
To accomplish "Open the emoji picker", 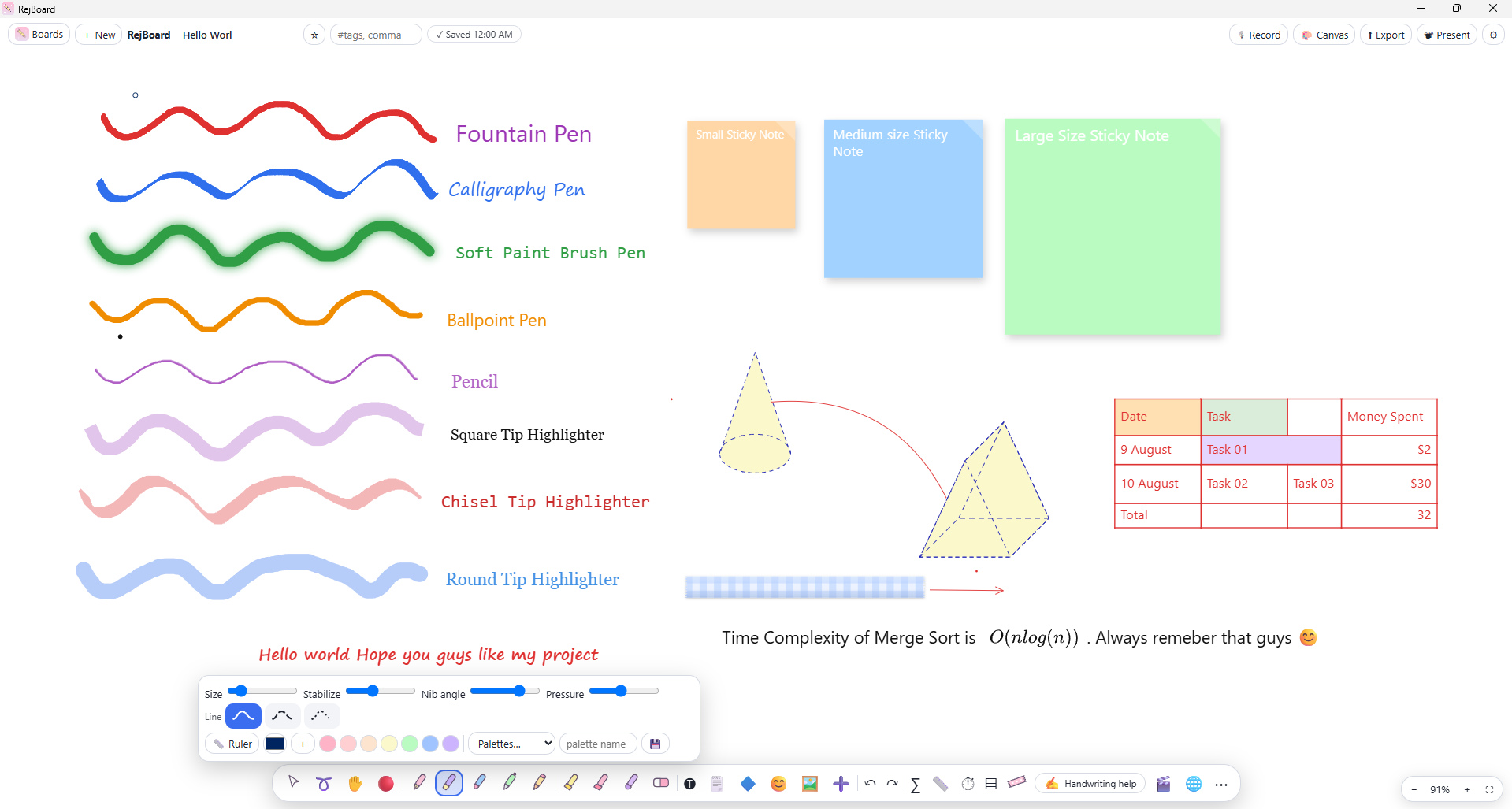I will click(x=778, y=783).
